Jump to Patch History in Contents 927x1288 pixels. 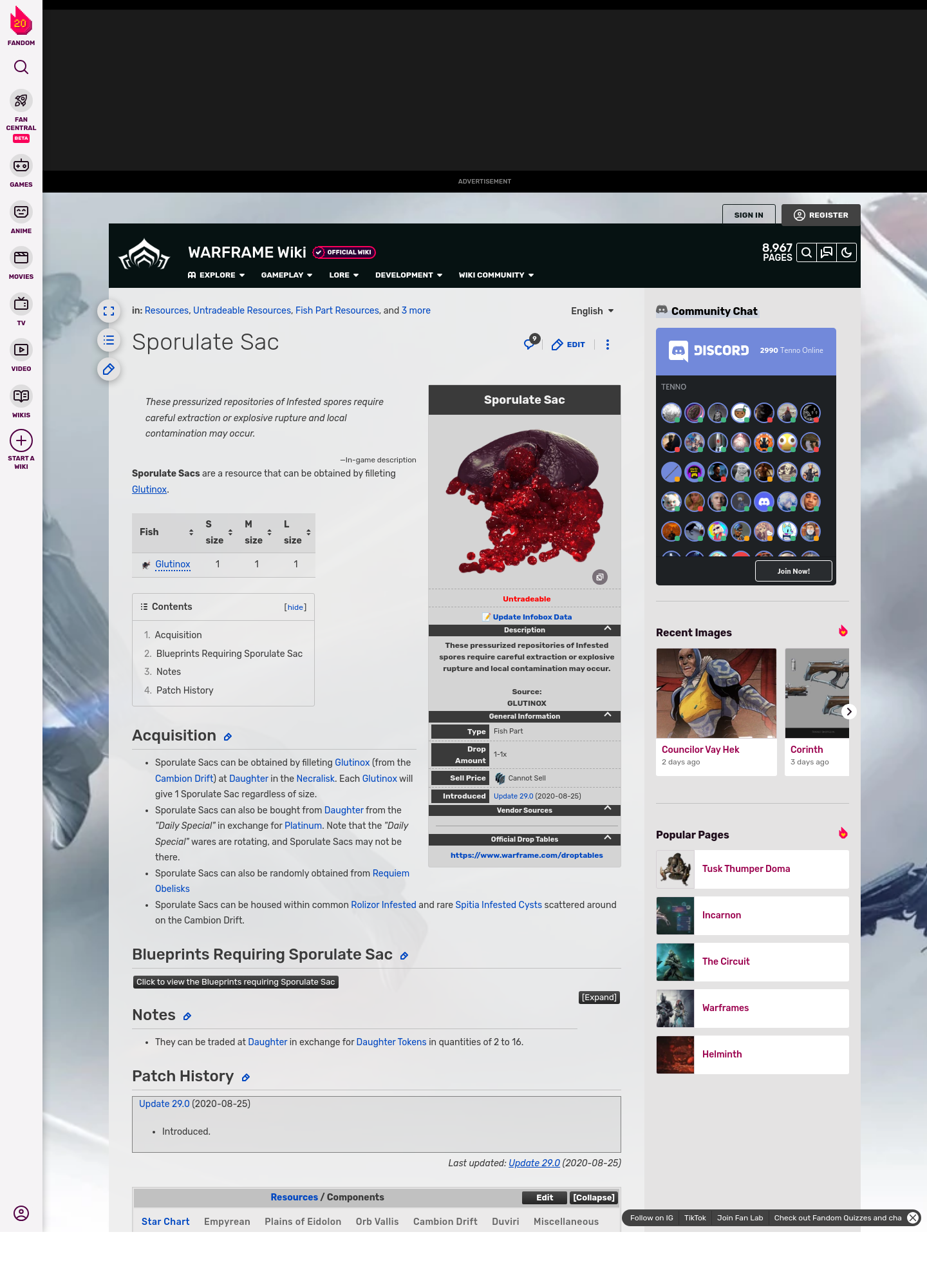click(x=185, y=690)
